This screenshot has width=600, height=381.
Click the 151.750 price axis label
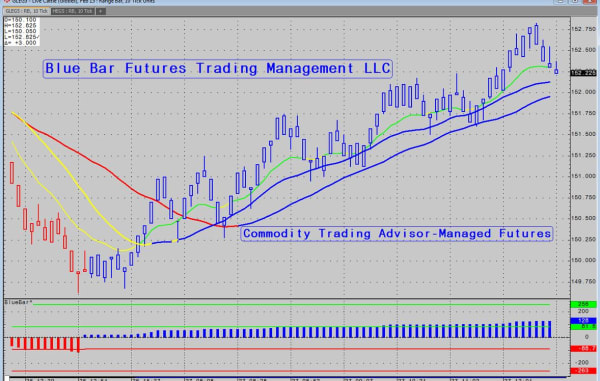(x=583, y=113)
